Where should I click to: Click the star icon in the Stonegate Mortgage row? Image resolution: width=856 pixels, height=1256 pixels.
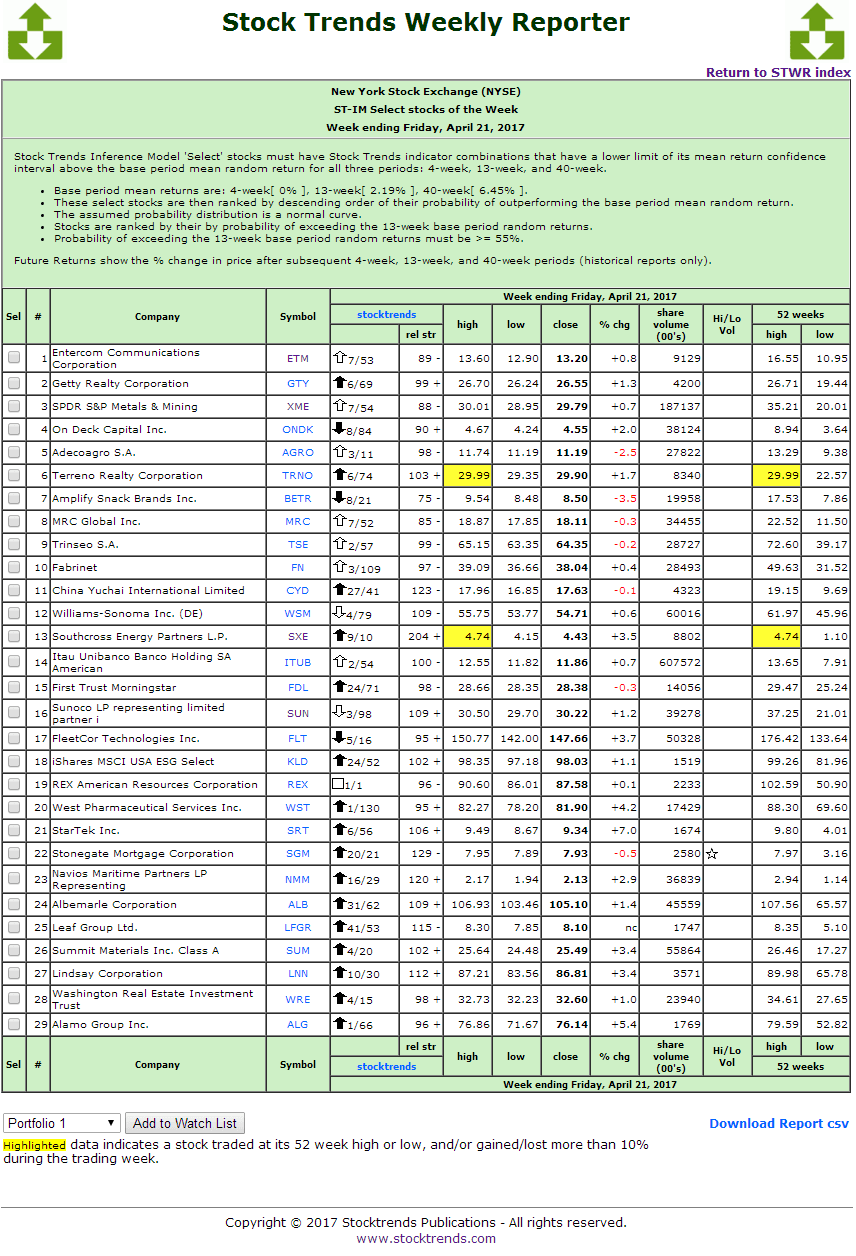point(712,854)
